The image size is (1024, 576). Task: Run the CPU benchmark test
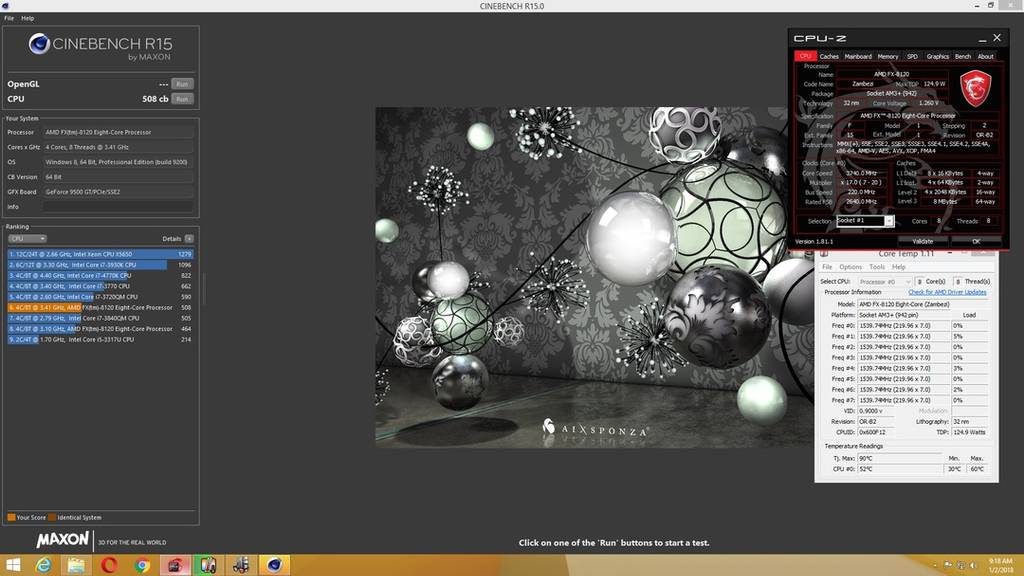click(x=181, y=99)
